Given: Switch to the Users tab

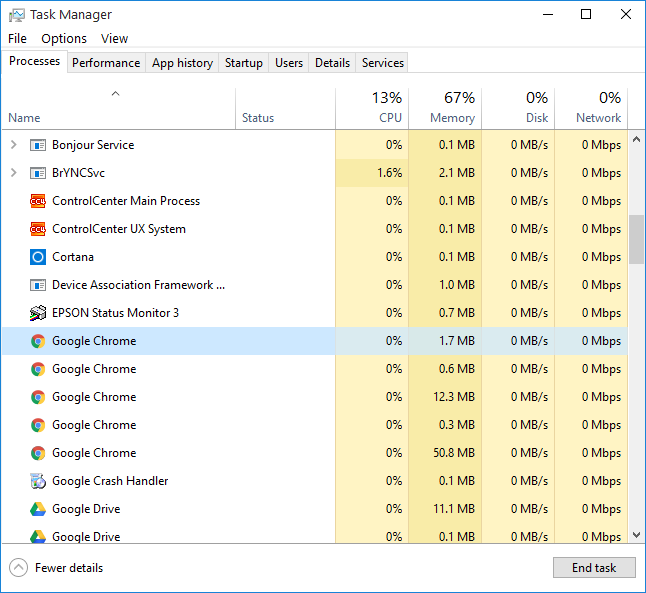Looking at the screenshot, I should tap(289, 63).
